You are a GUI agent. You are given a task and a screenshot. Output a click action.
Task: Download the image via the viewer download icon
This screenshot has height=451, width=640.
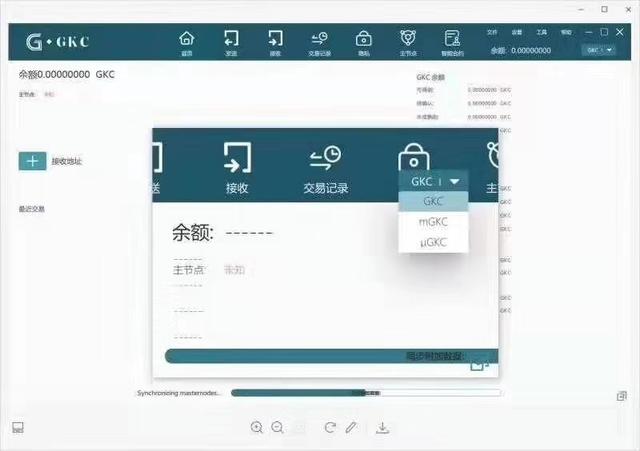point(382,427)
